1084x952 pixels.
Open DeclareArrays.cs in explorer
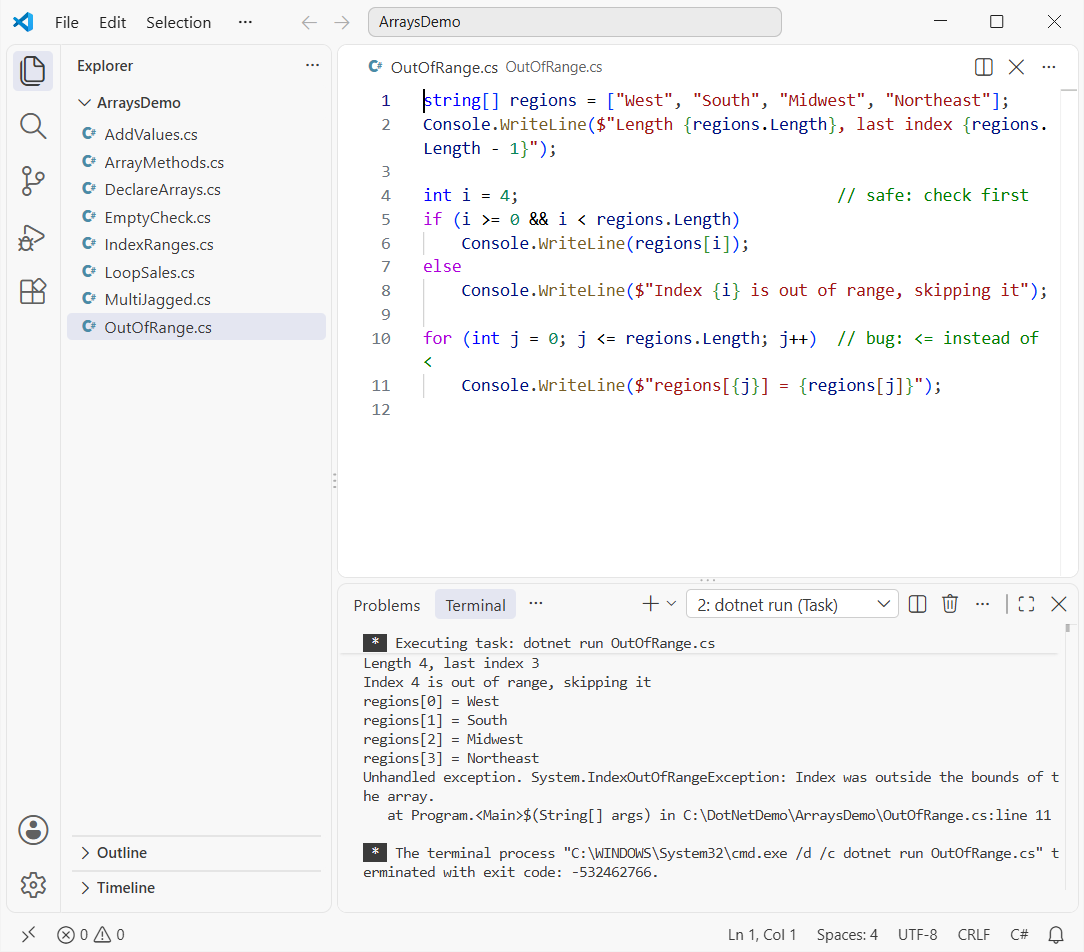[x=196, y=189]
